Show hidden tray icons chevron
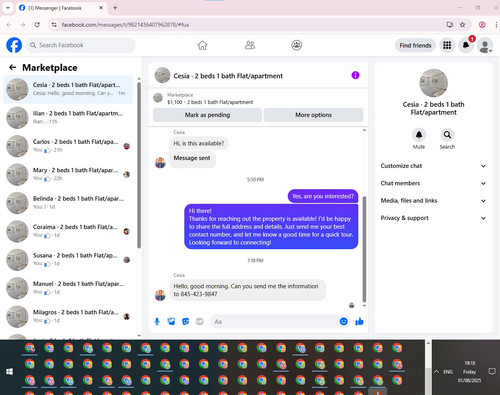 point(436,371)
